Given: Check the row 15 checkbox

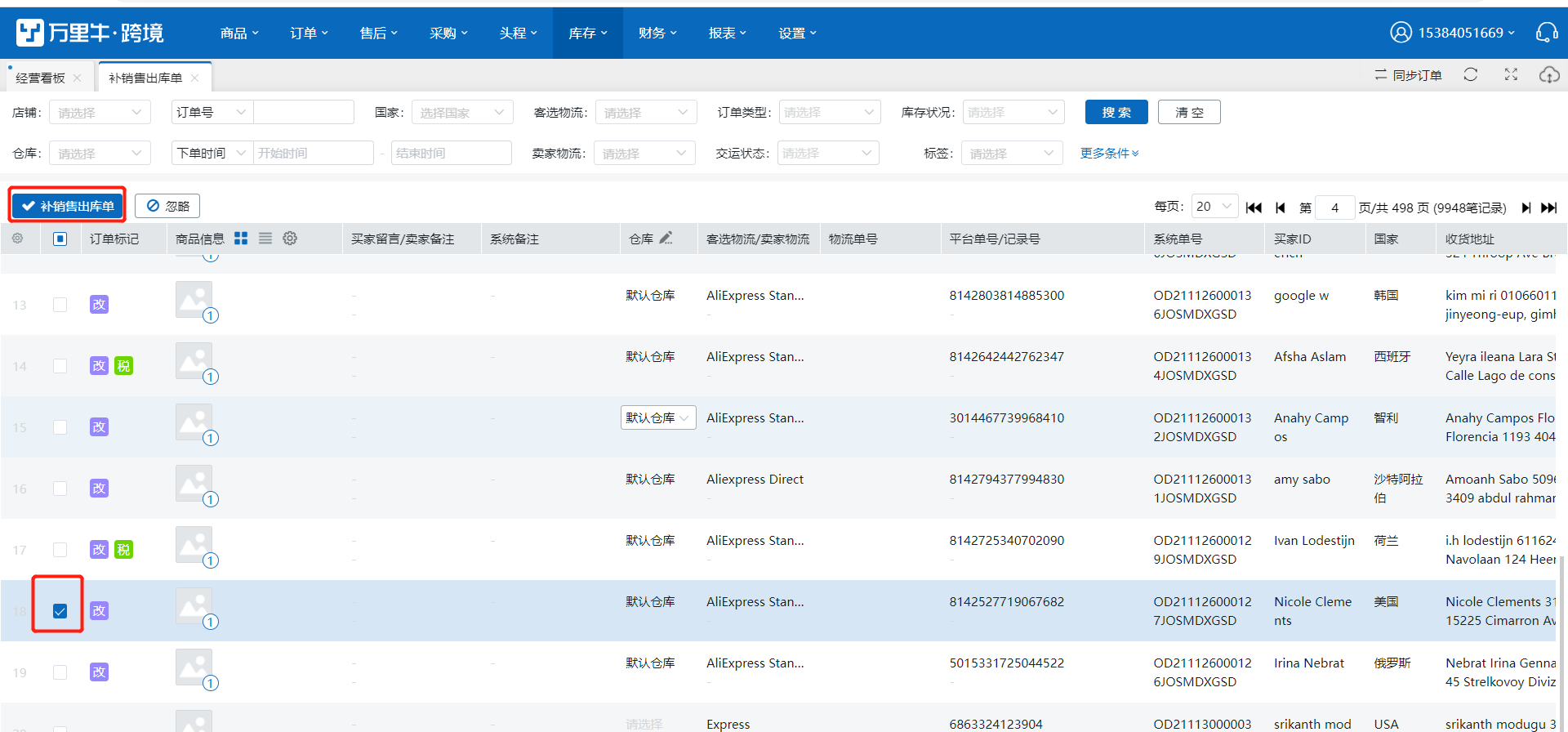Looking at the screenshot, I should (x=60, y=426).
